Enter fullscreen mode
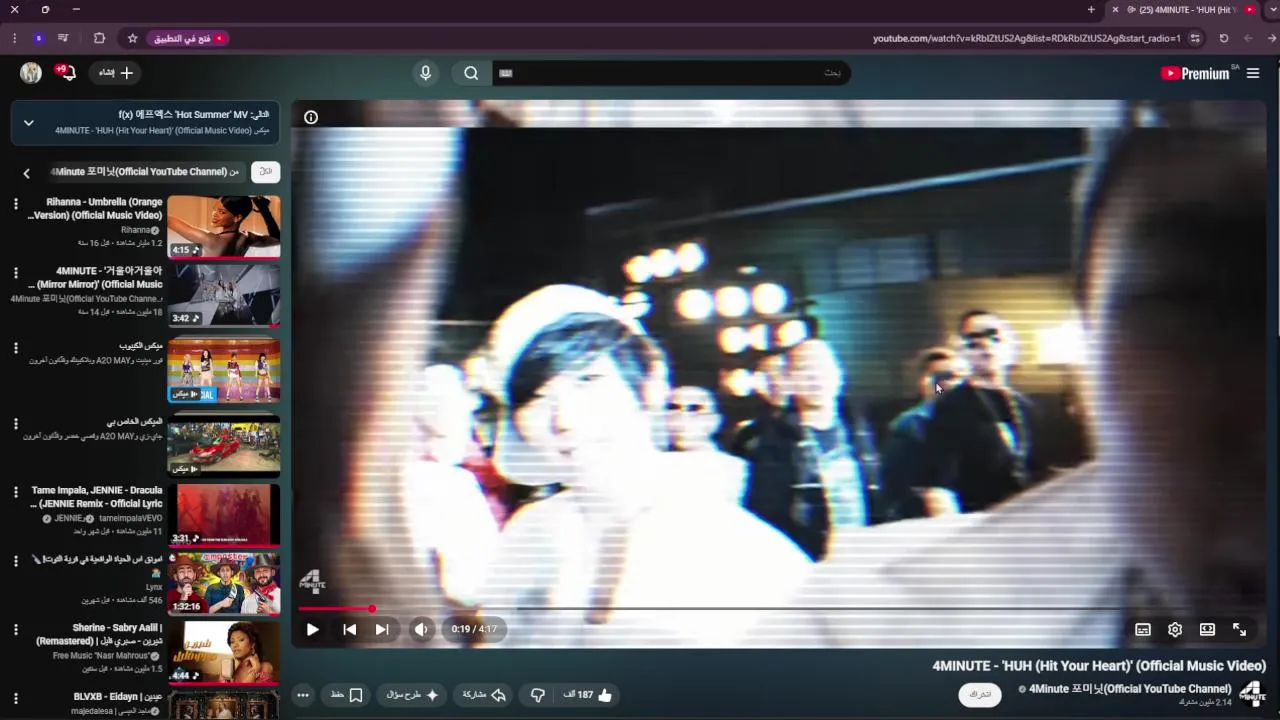 1239,629
